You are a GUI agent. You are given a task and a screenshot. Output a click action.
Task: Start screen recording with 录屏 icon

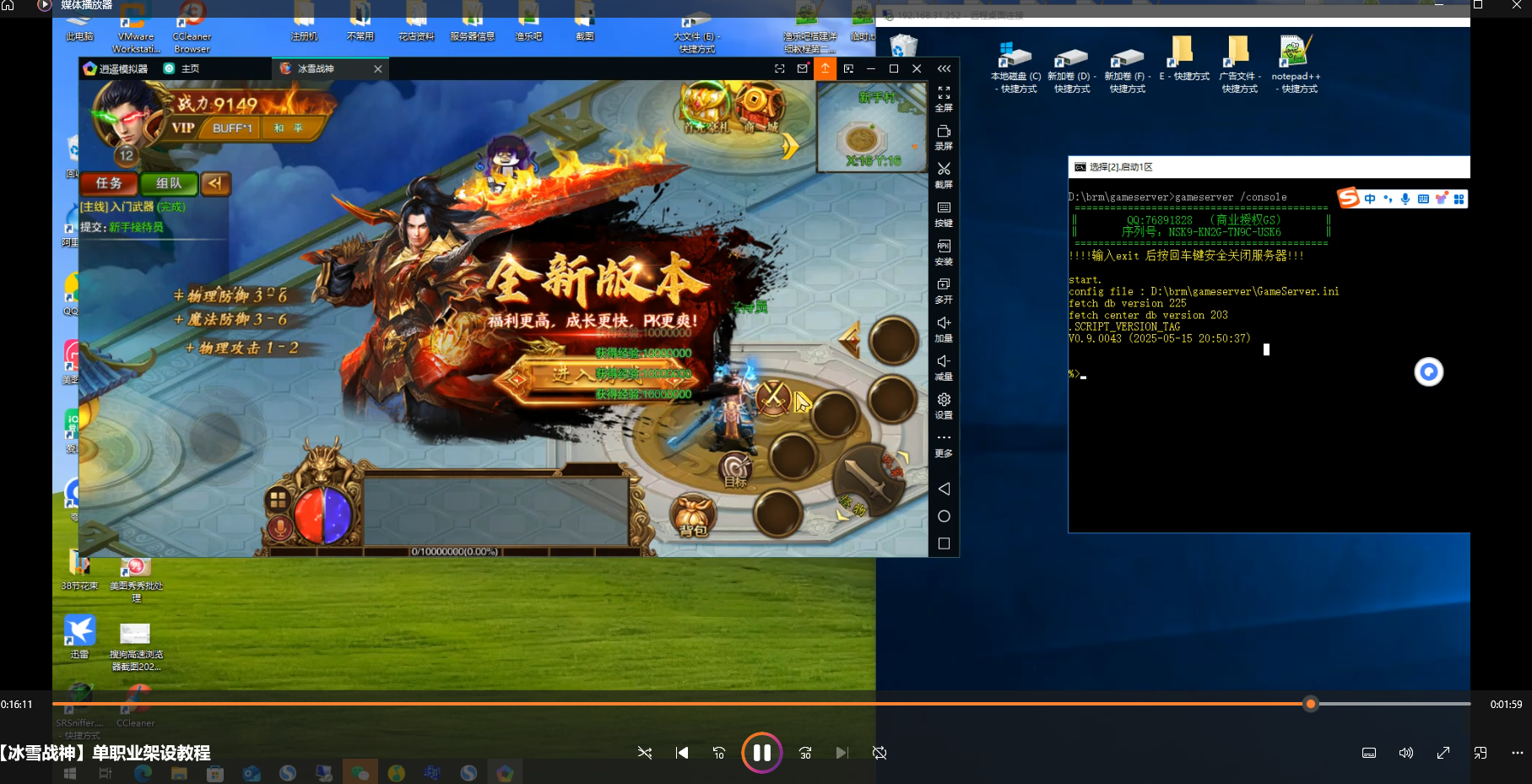[x=944, y=132]
